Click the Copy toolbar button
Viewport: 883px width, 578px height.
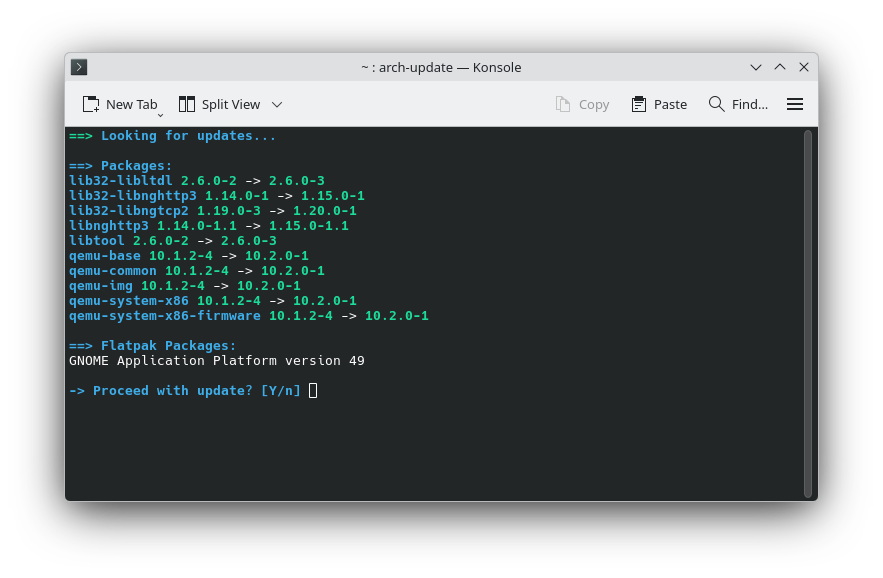click(x=582, y=104)
